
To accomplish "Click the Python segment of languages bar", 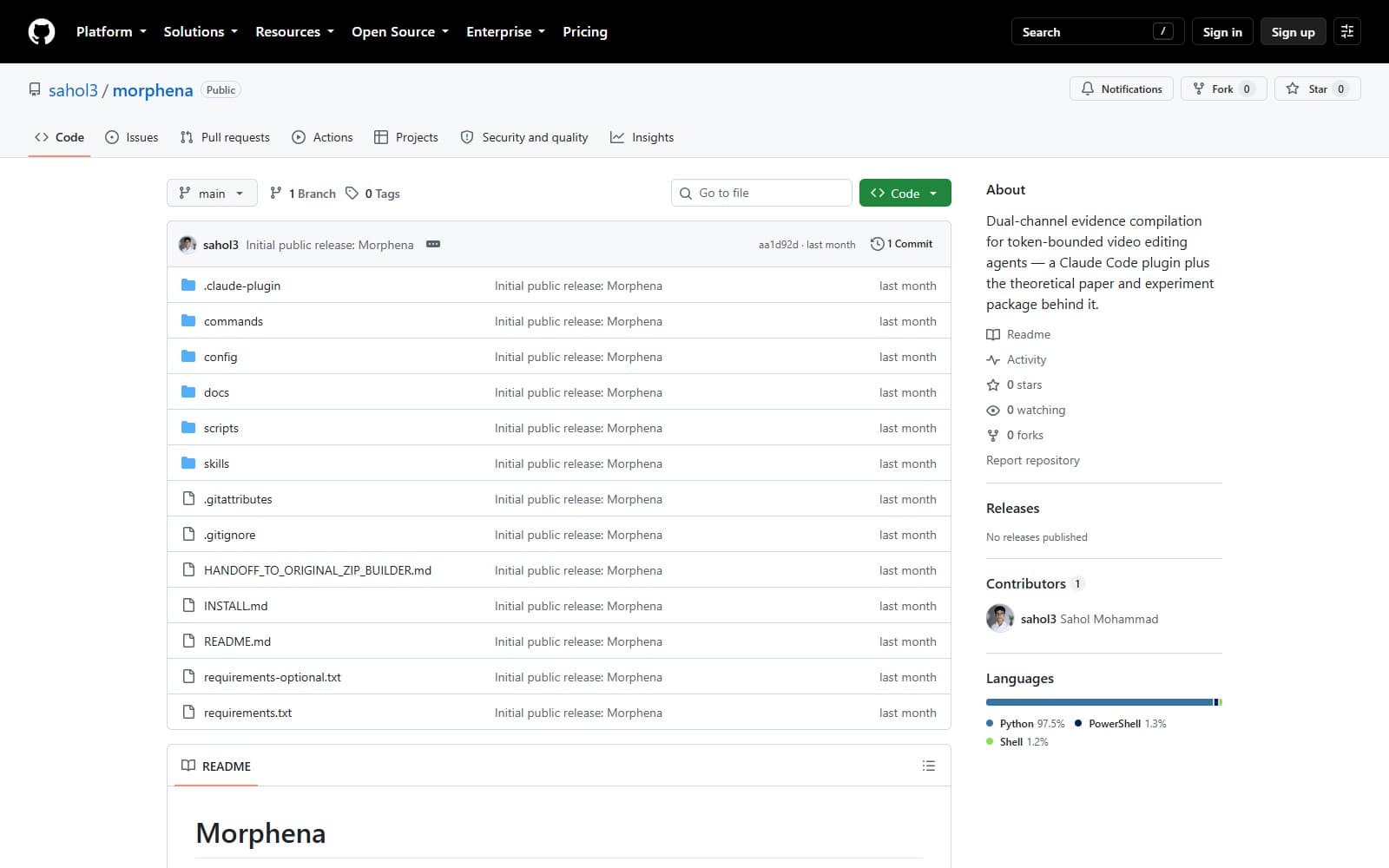I will point(1099,702).
